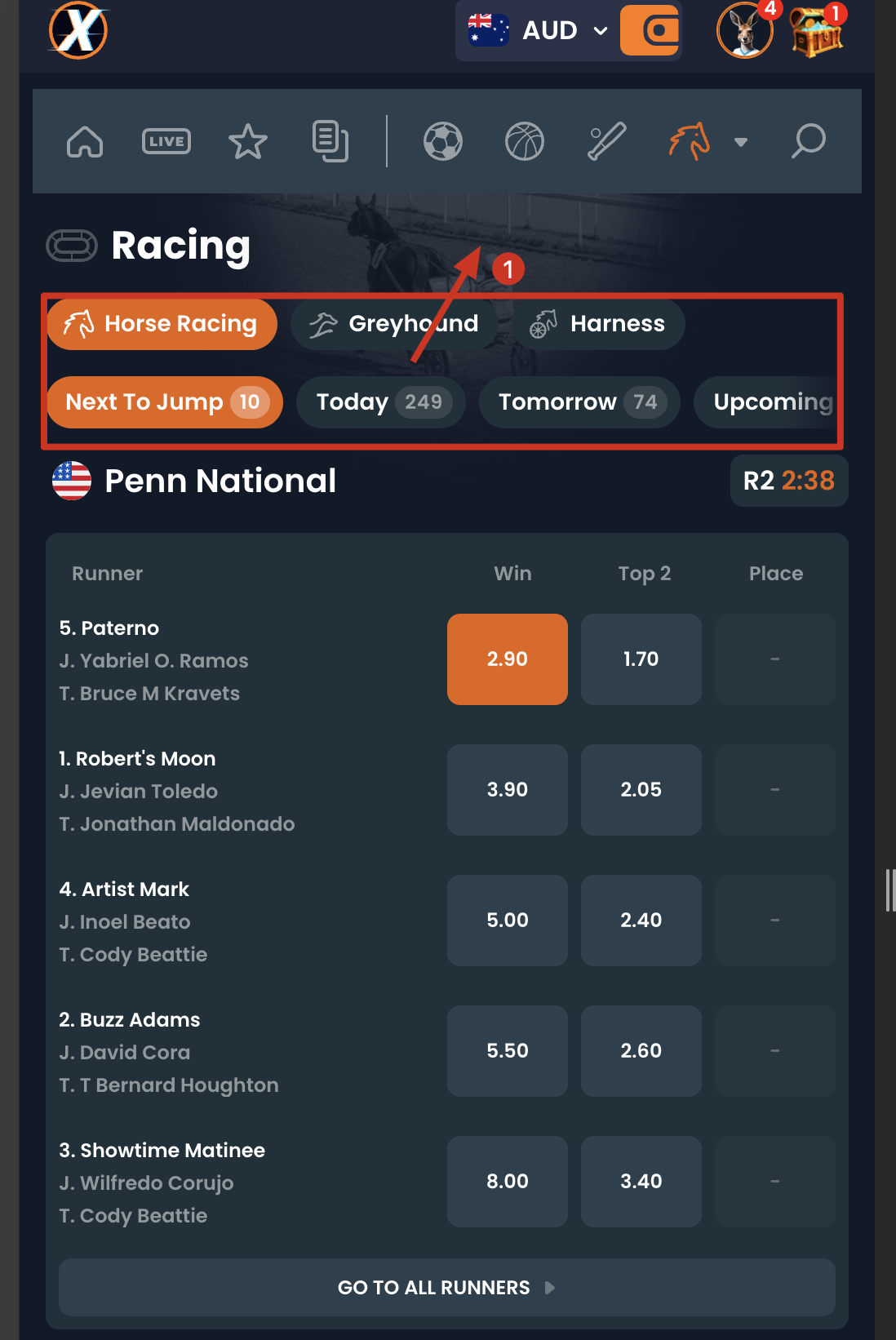Select Paterno's 2.90 win odds
The image size is (896, 1340).
(x=507, y=659)
